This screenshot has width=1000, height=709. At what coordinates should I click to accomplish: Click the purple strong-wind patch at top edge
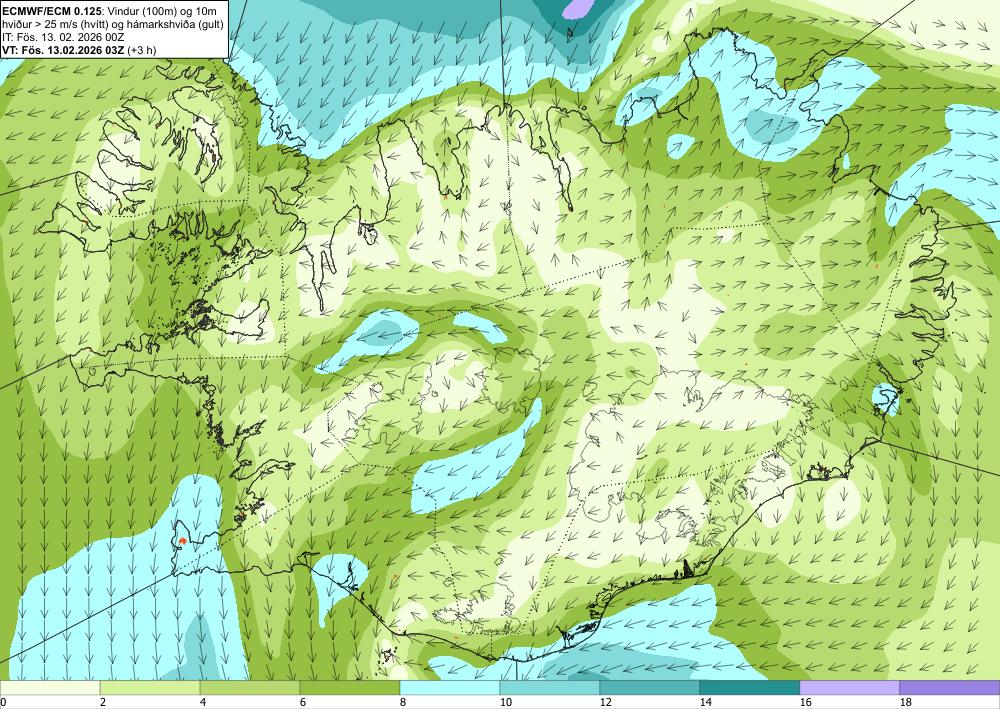[577, 8]
